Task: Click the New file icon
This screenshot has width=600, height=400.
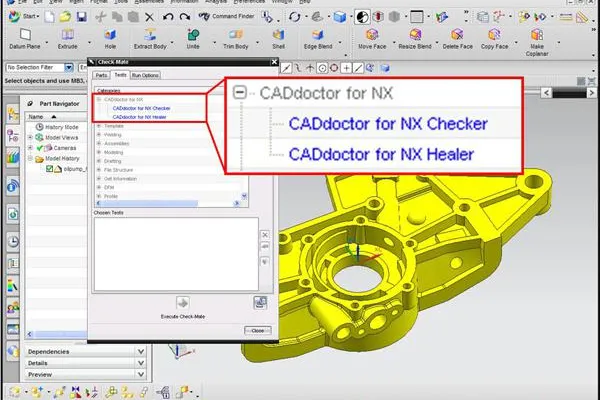Action: tap(49, 17)
